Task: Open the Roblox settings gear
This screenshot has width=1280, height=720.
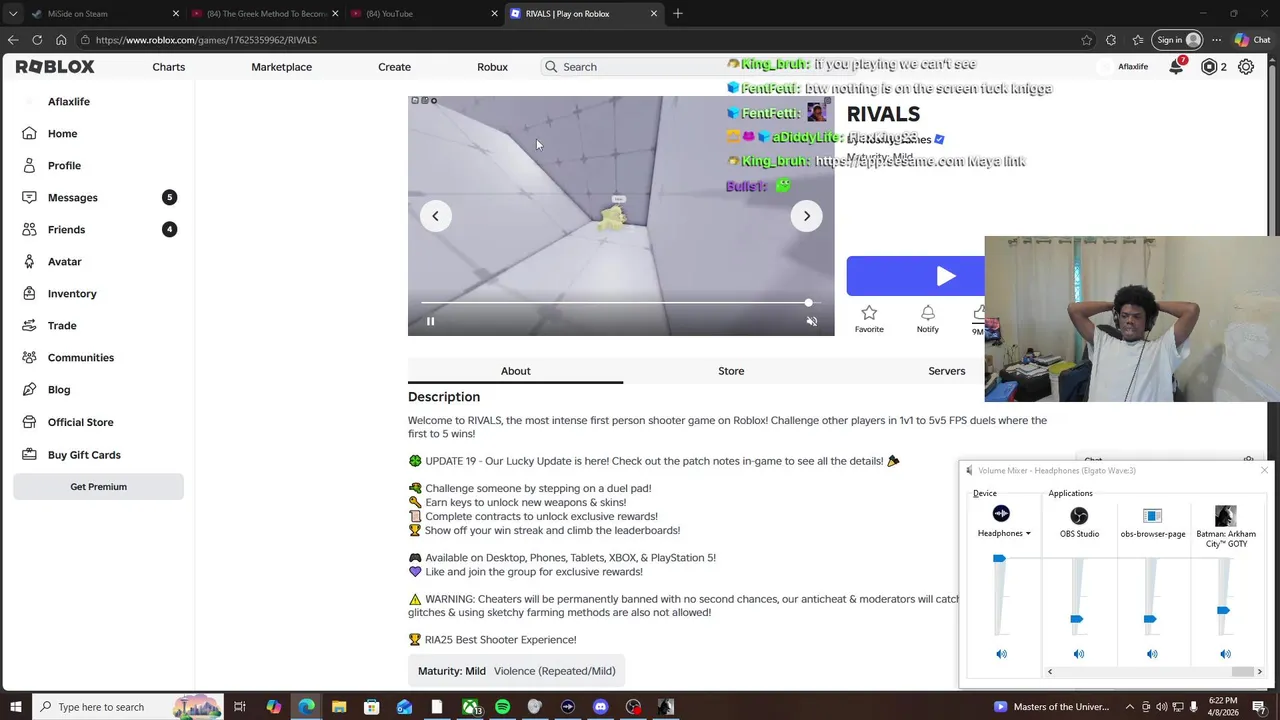Action: pos(1246,67)
